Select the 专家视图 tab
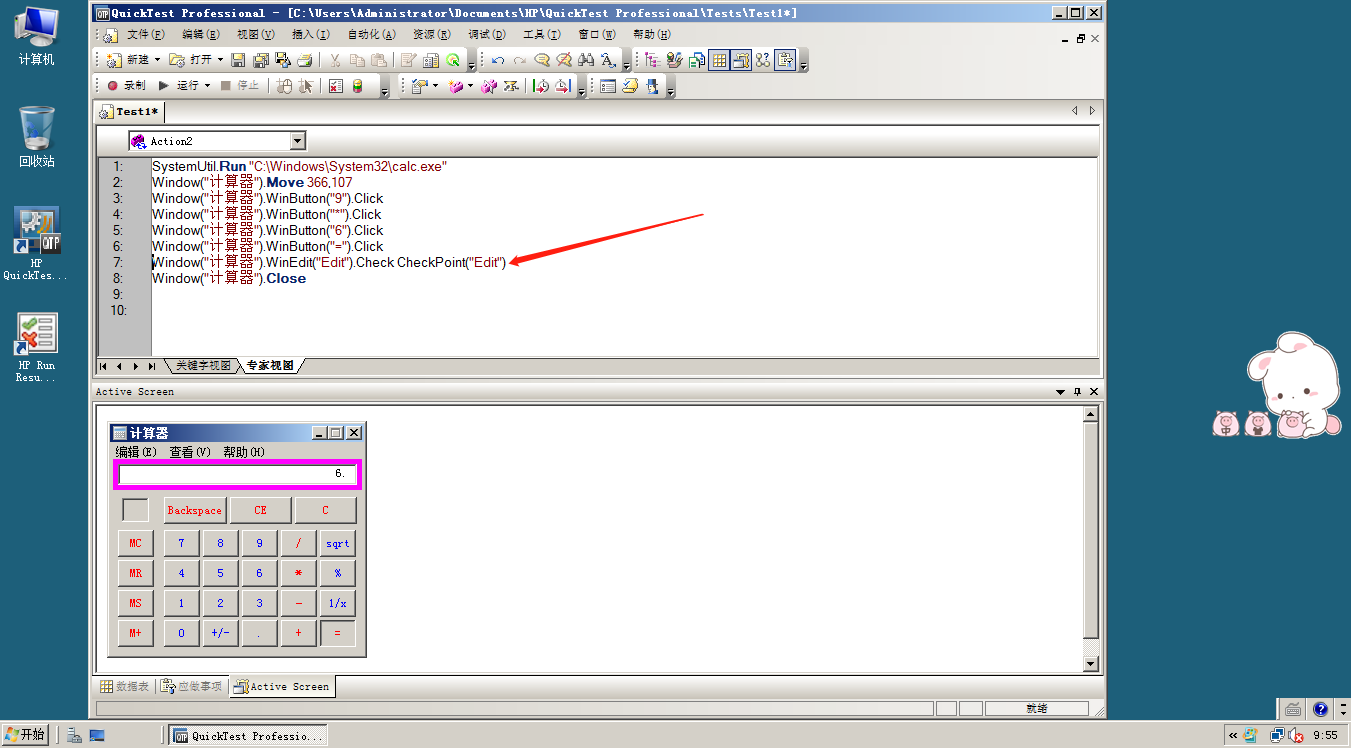This screenshot has width=1351, height=748. 270,366
